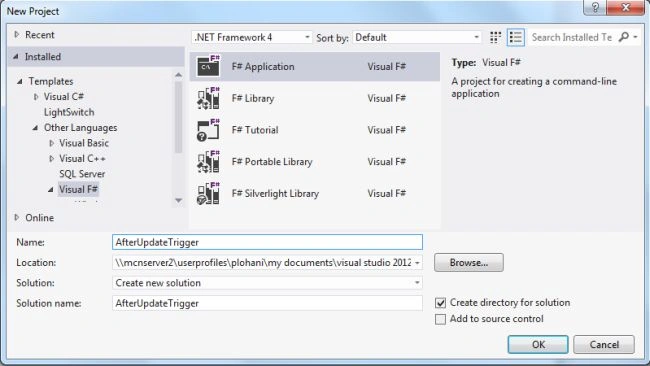
Task: Open search options dropdown arrow
Action: (x=635, y=37)
